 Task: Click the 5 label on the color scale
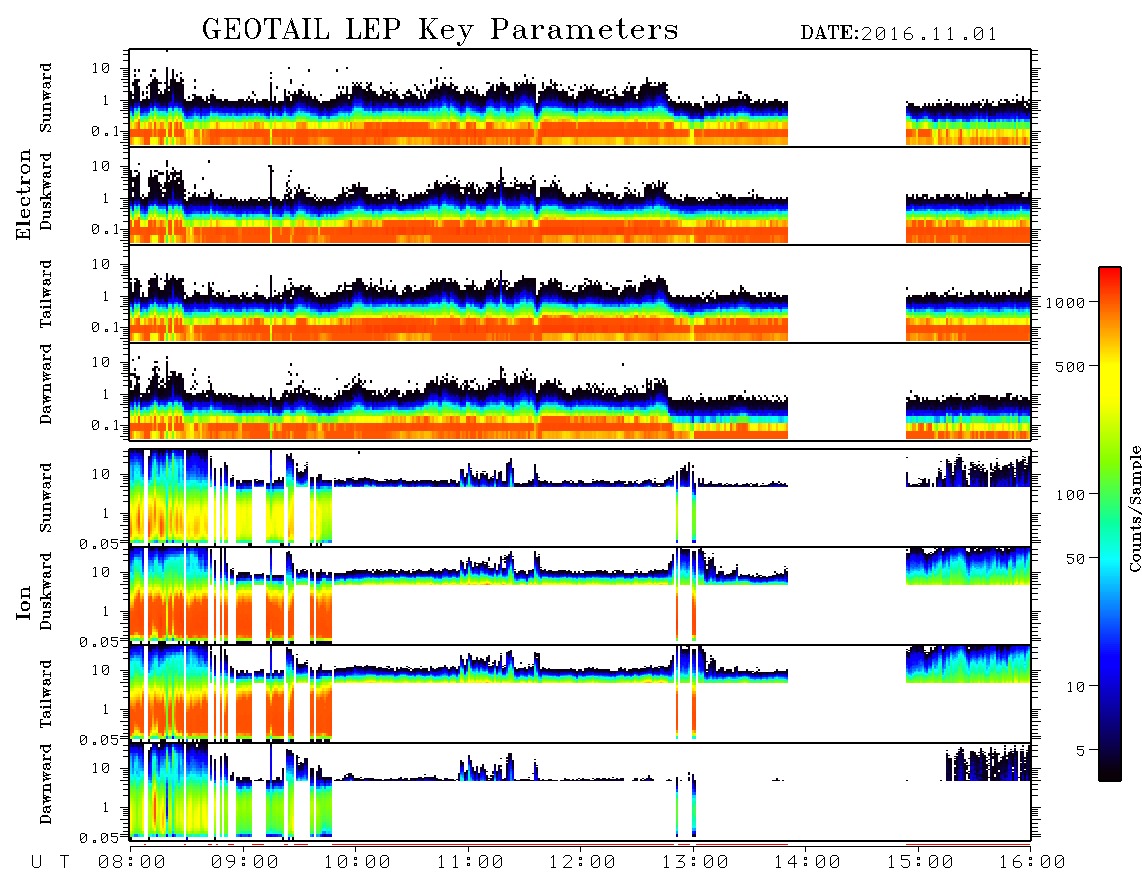1080,751
